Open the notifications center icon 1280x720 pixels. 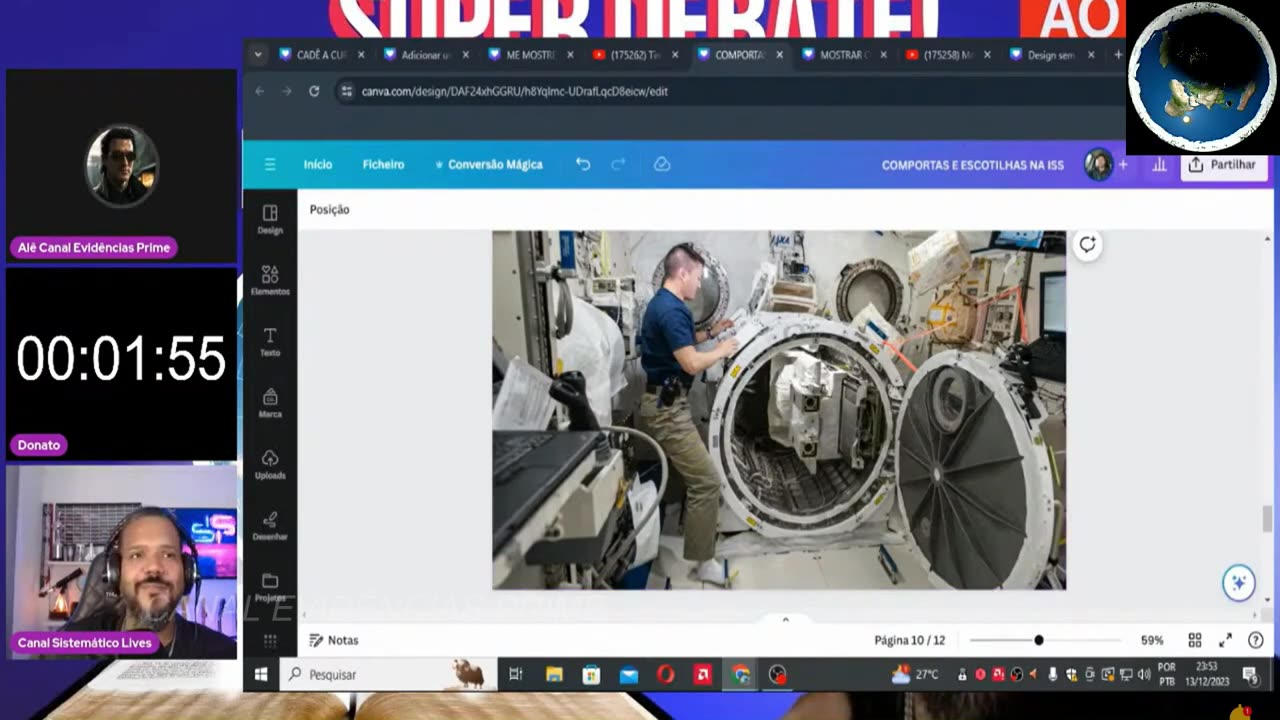pyautogui.click(x=1250, y=675)
